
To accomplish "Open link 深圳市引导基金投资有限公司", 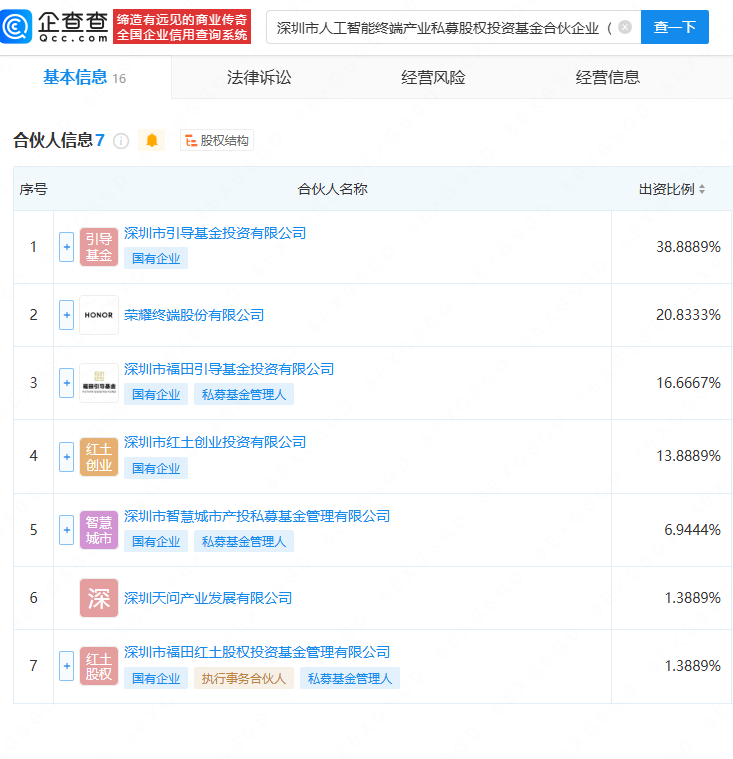I will [215, 233].
